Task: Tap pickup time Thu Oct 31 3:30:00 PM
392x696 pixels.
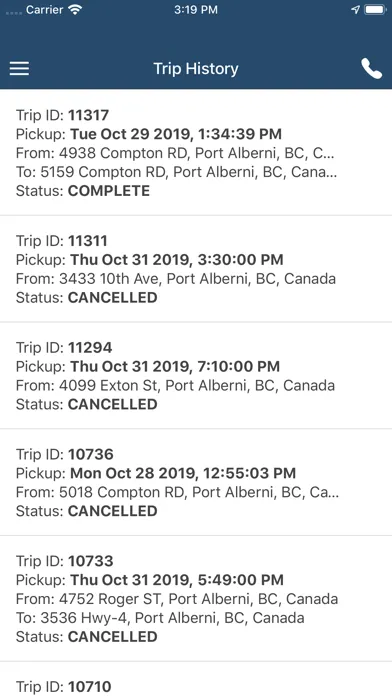Action: point(177,260)
